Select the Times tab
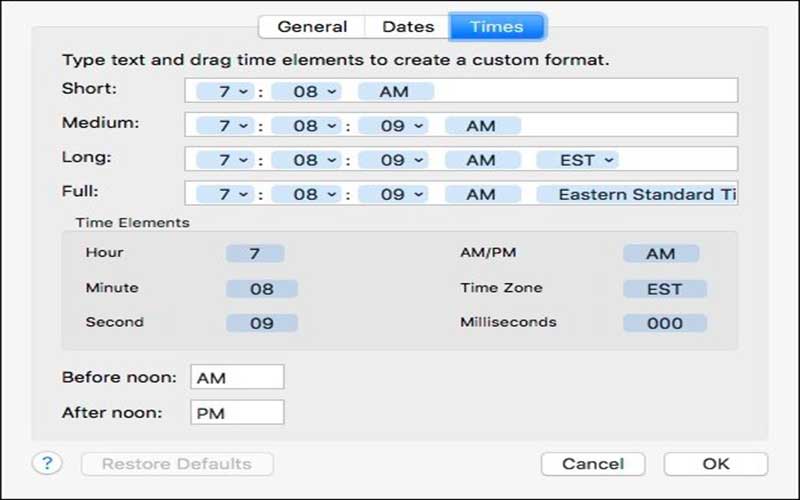The image size is (800, 500). 496,27
